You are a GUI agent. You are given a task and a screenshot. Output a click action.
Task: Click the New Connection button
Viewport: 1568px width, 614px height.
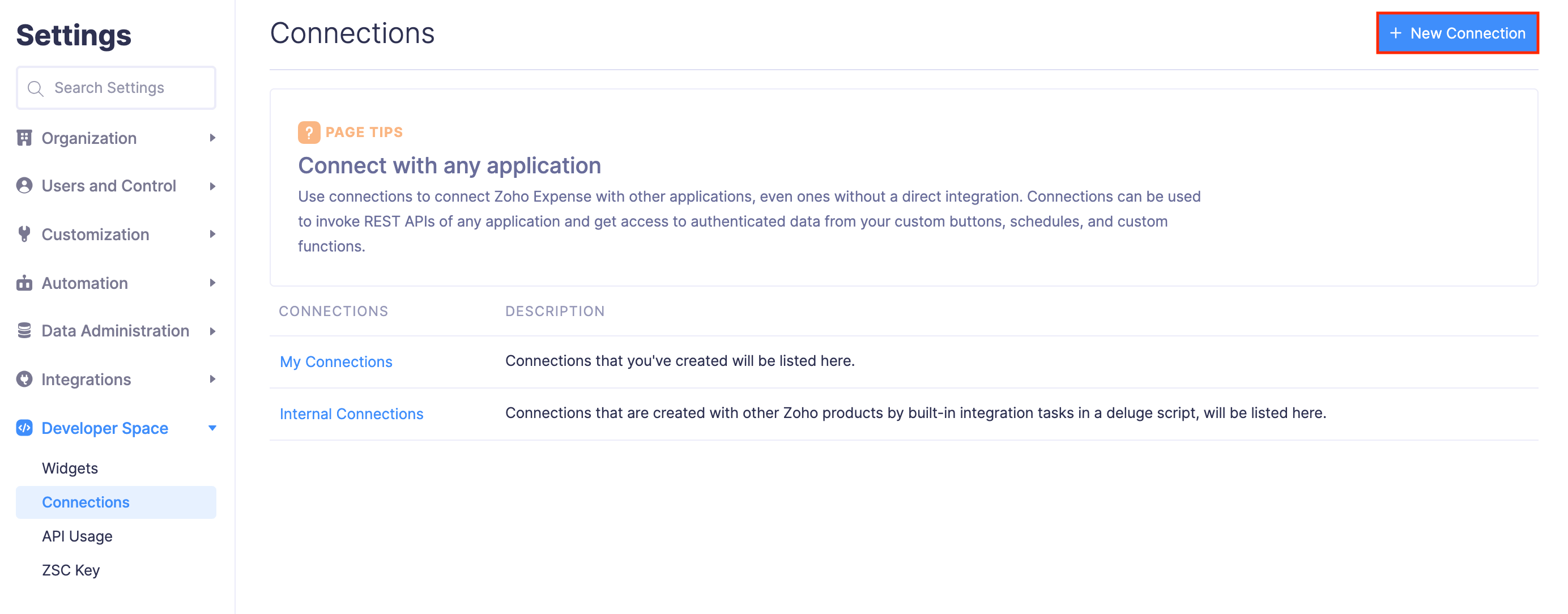point(1457,33)
